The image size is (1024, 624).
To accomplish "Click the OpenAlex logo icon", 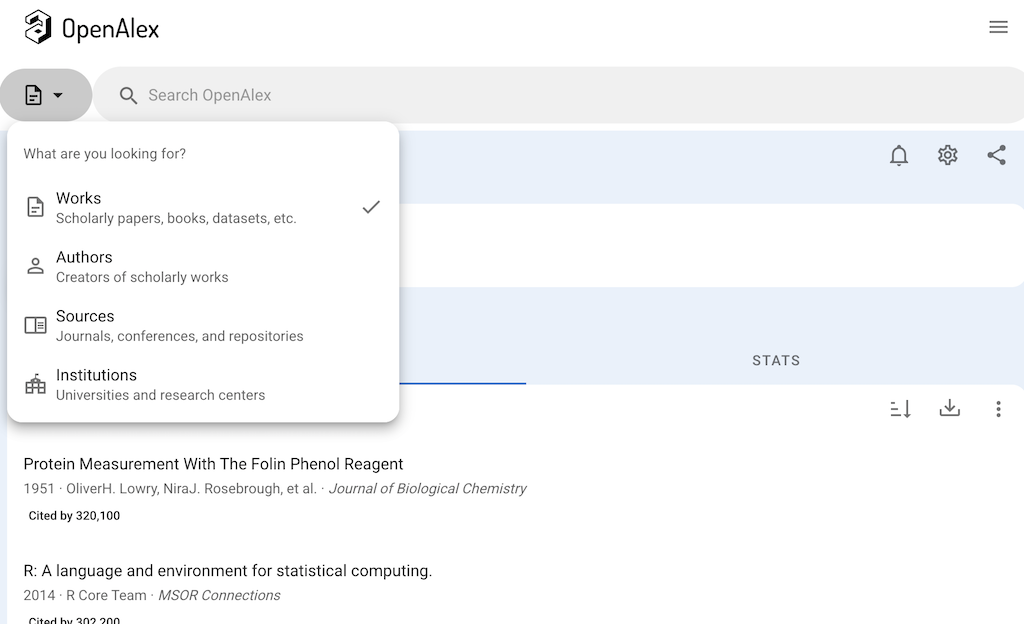I will coord(38,27).
